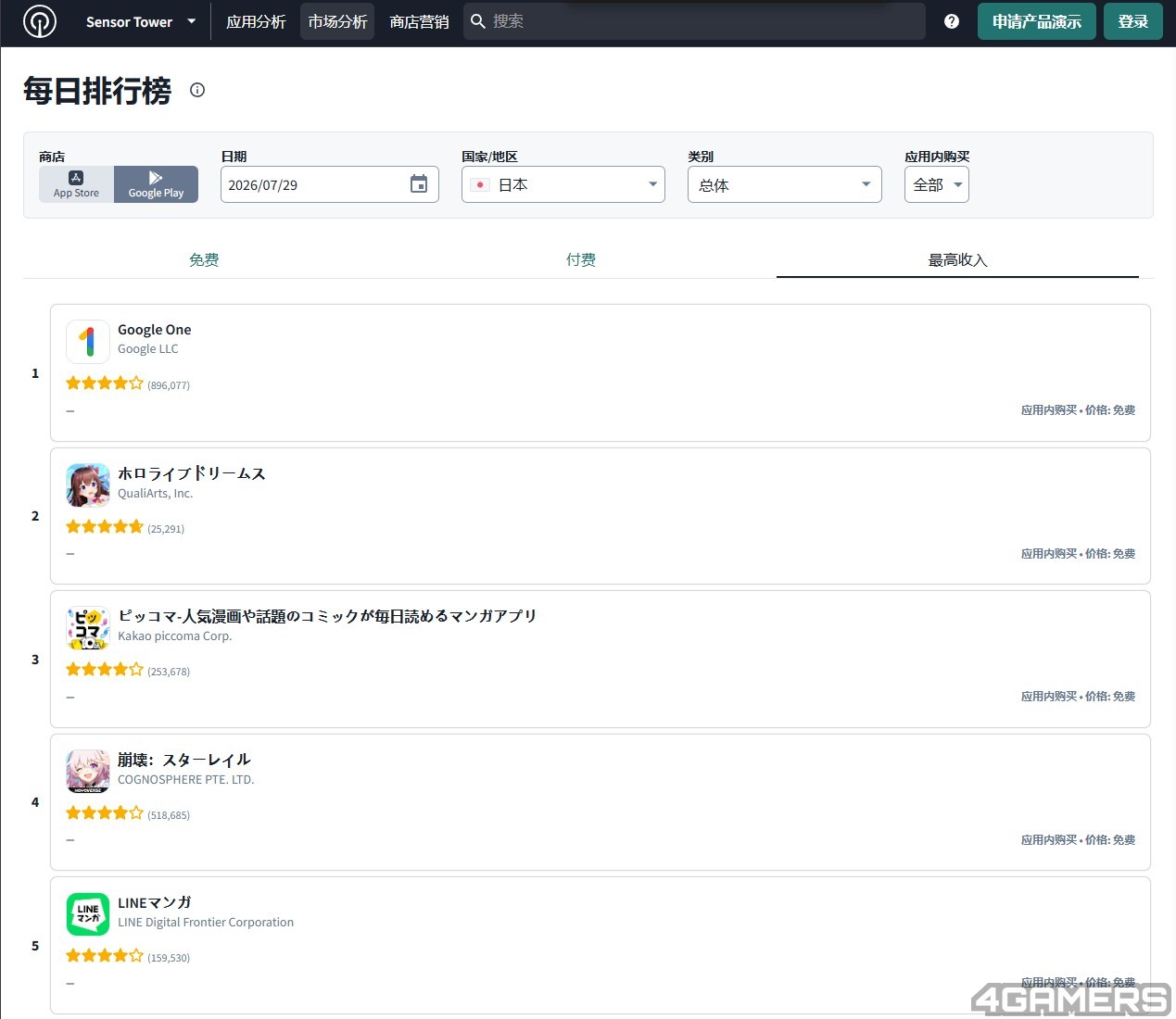Screen dimensions: 1176x1019
Task: Open publisher Kakao piccoma Corp.
Action: [x=175, y=636]
